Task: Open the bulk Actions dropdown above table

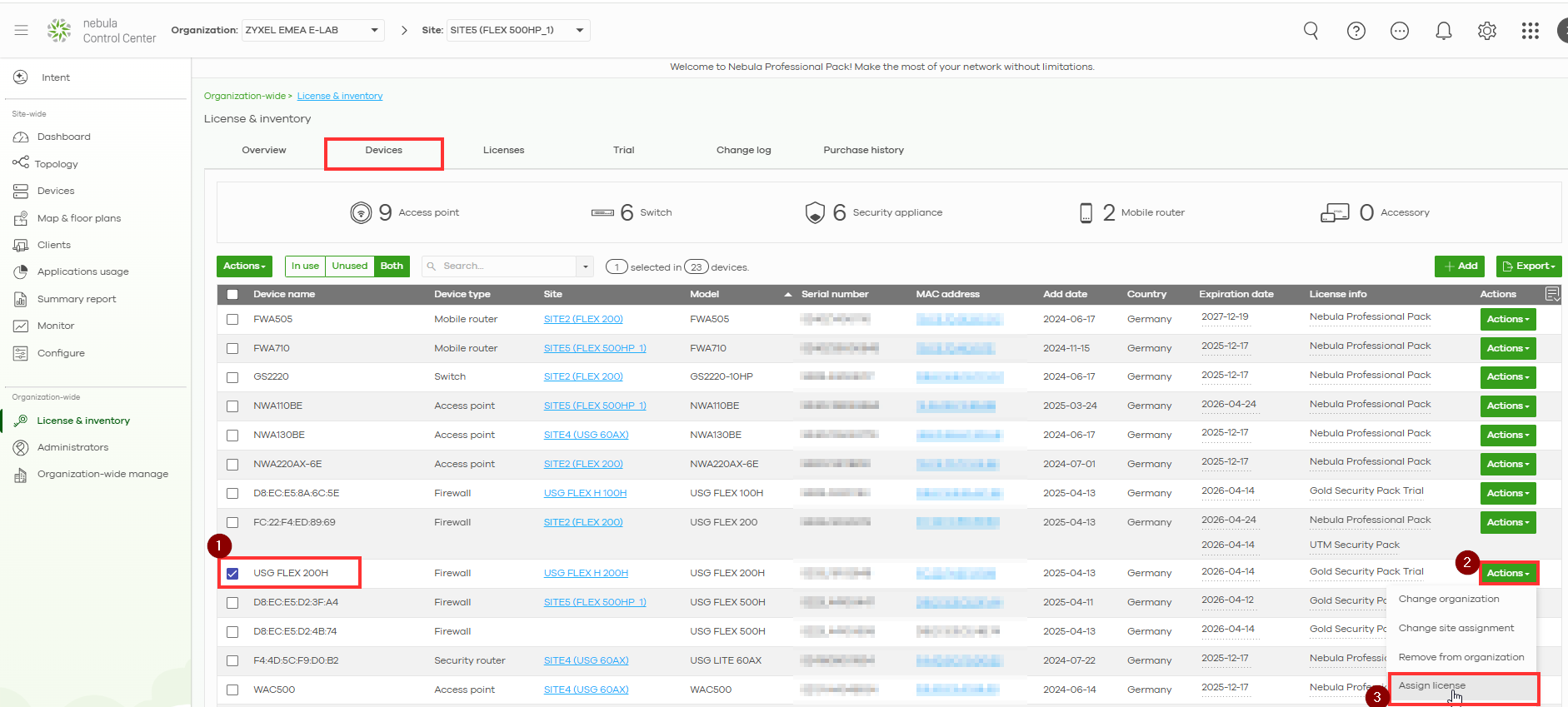Action: [x=244, y=266]
